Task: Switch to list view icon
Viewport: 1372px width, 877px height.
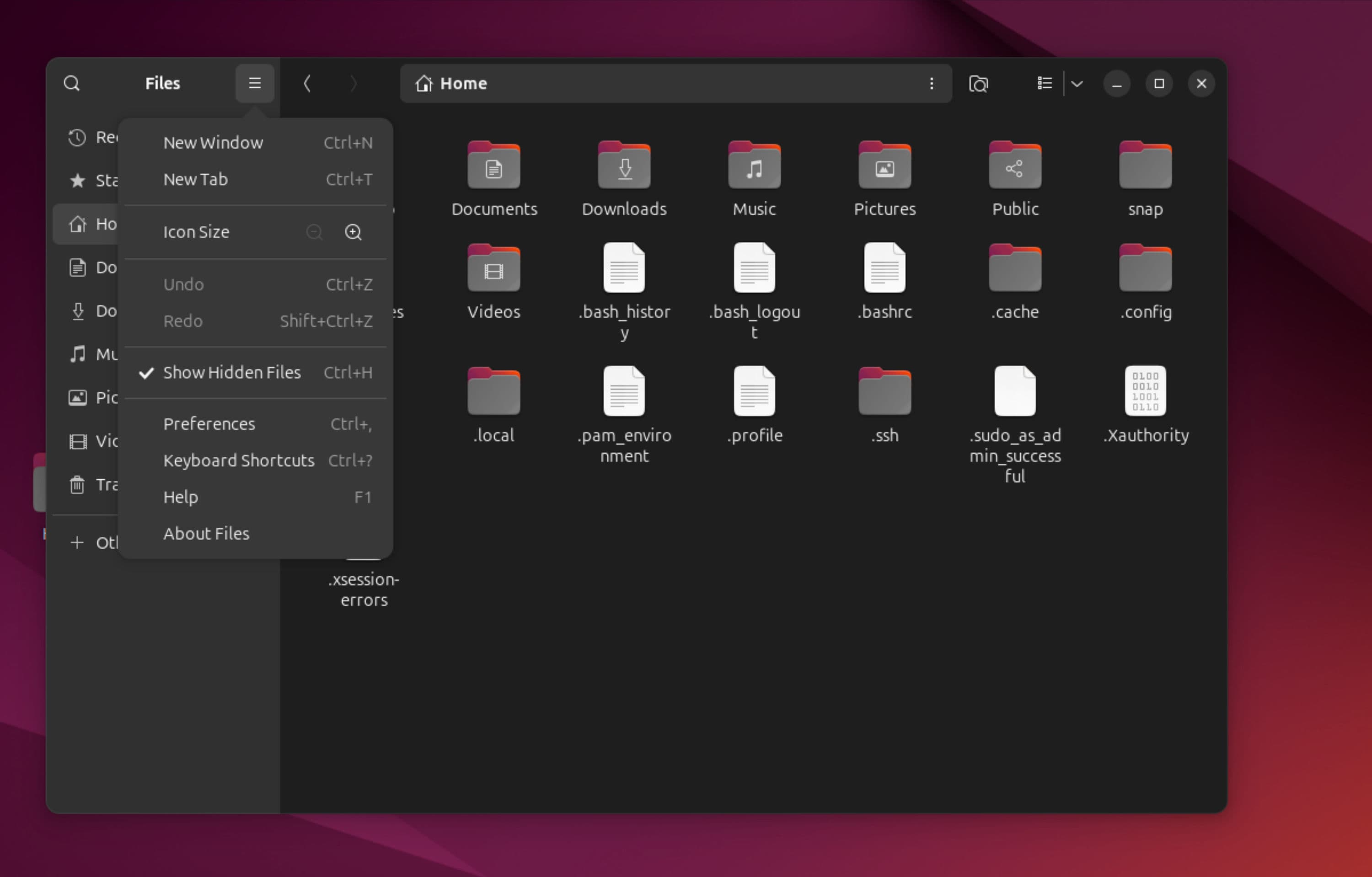Action: tap(1045, 84)
